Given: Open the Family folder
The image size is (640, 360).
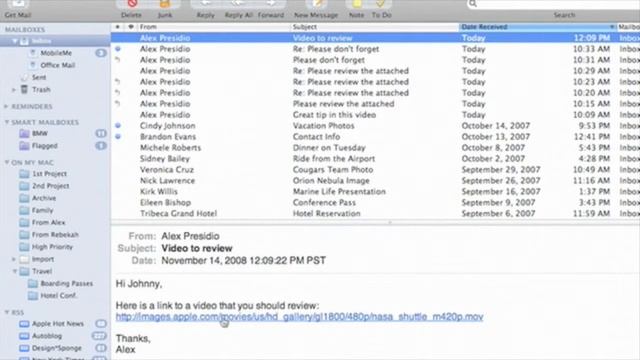Looking at the screenshot, I should (x=42, y=211).
